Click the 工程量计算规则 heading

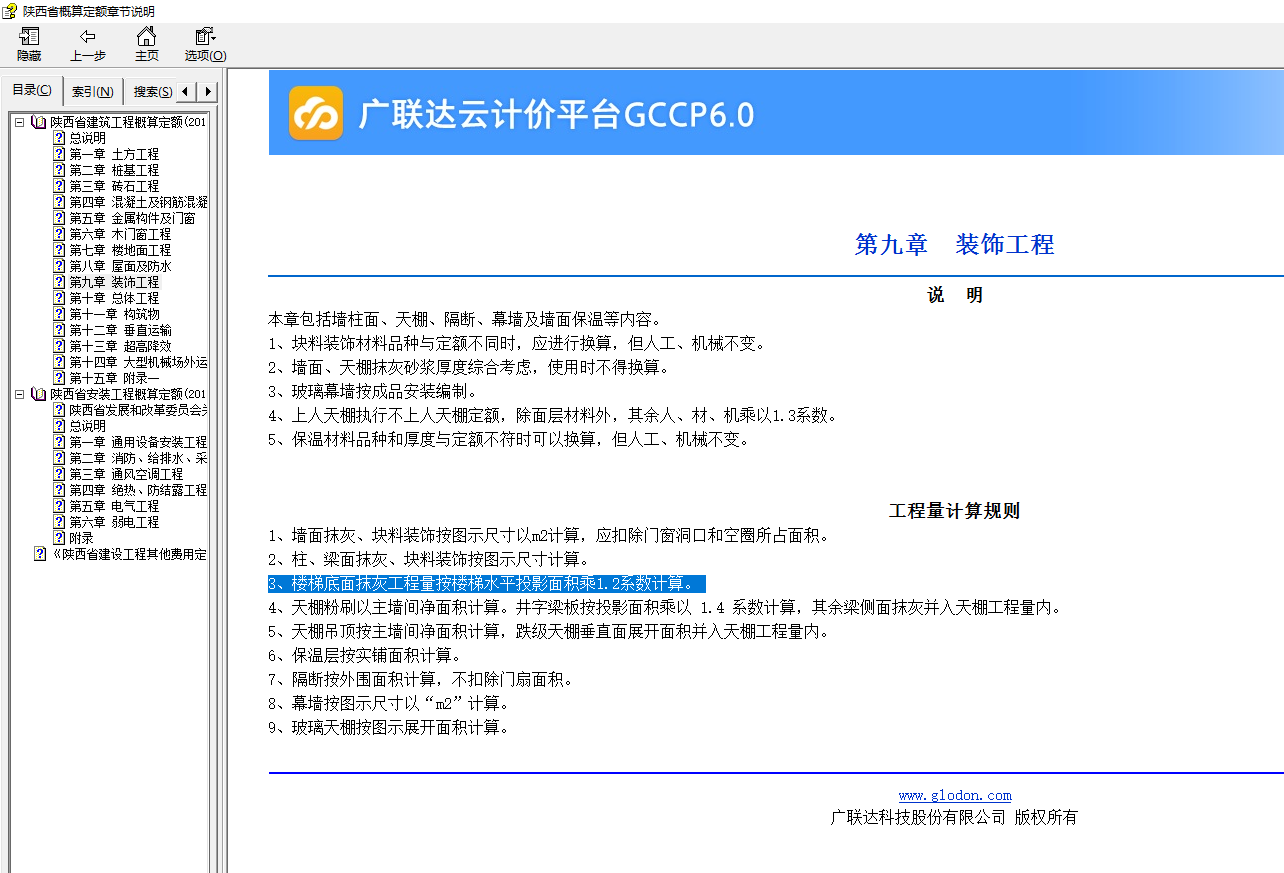click(955, 511)
